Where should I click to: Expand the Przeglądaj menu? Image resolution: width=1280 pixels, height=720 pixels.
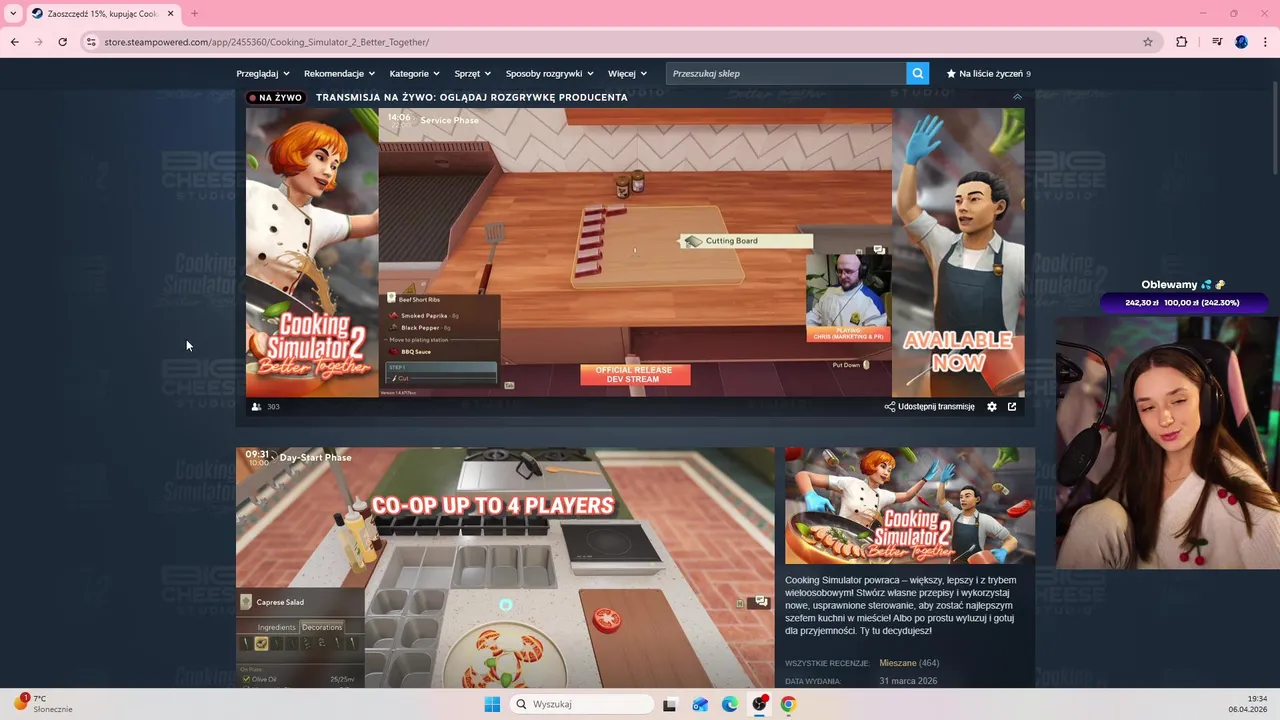(263, 73)
